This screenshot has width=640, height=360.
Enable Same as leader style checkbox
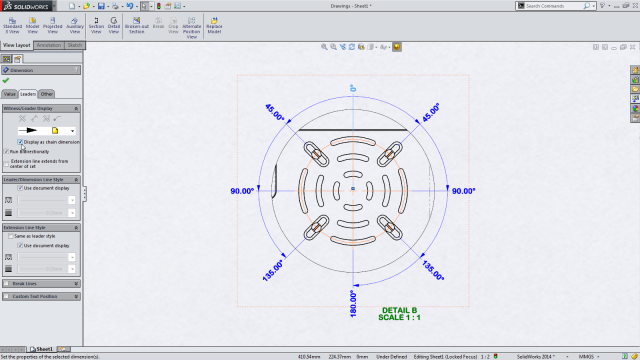[x=11, y=236]
